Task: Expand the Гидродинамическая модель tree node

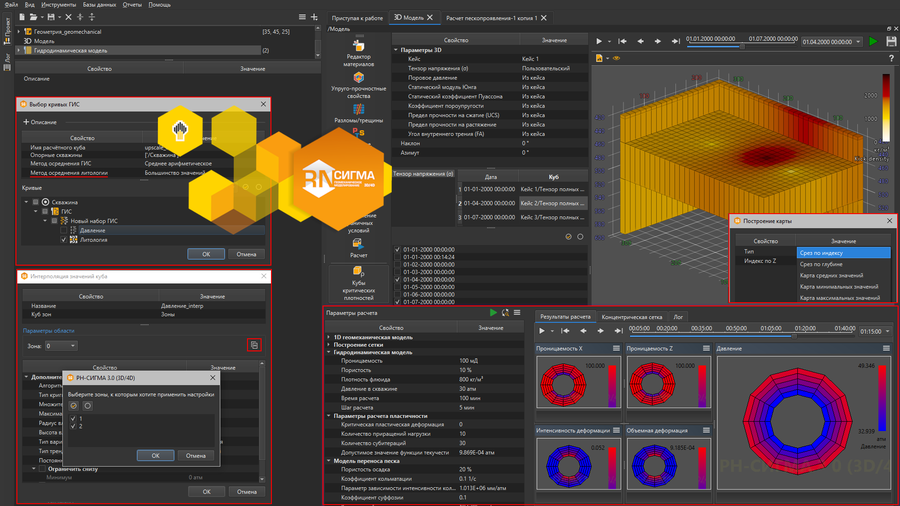Action: coord(19,50)
